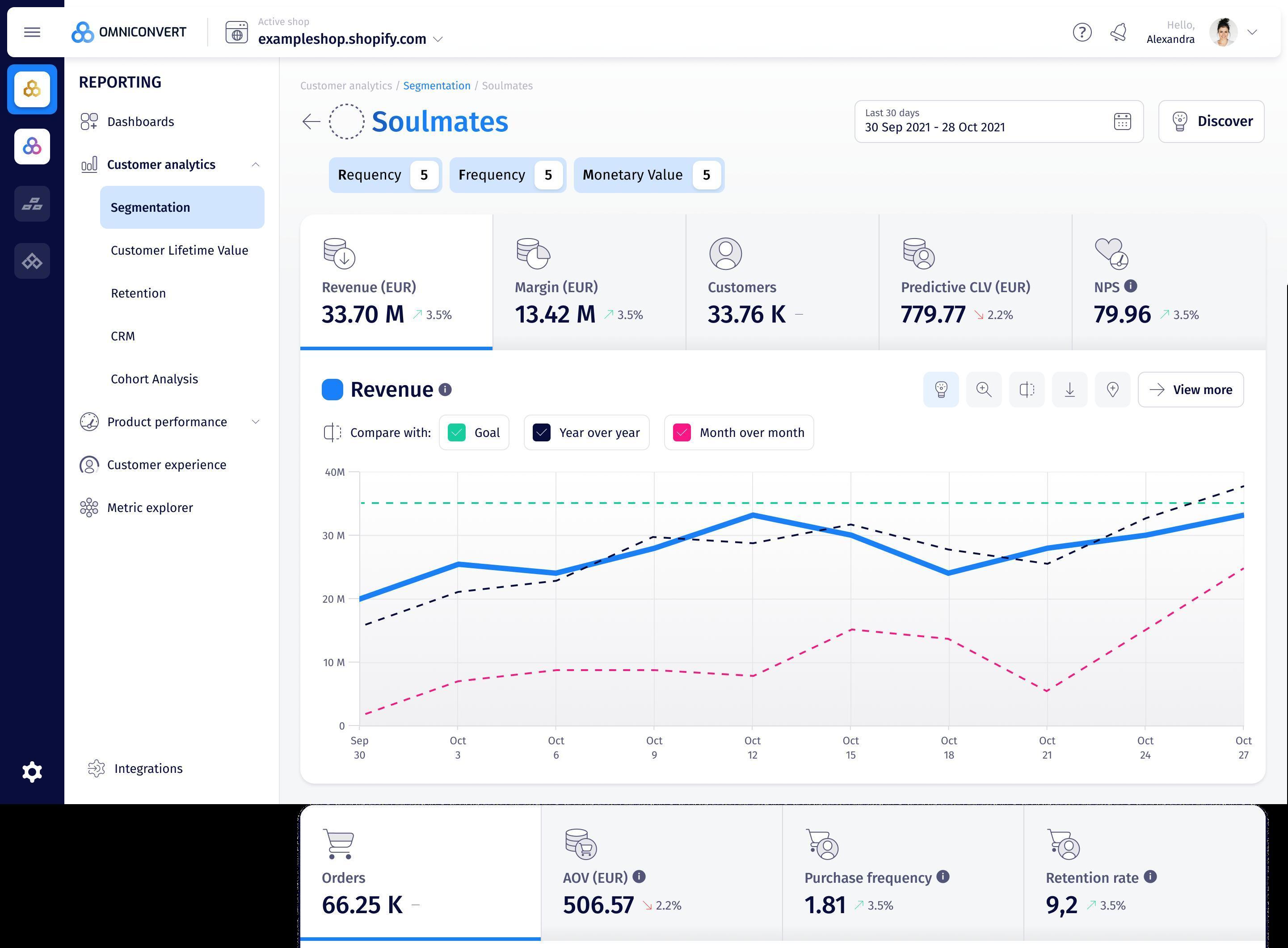Download the revenue chart

pyautogui.click(x=1070, y=390)
